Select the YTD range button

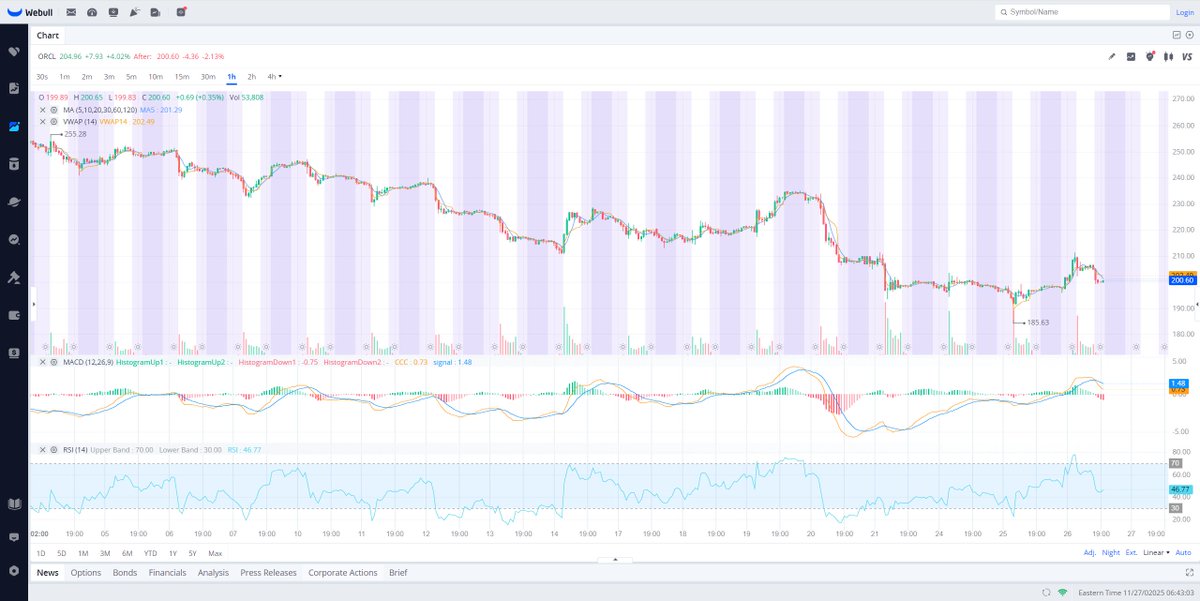tap(151, 553)
